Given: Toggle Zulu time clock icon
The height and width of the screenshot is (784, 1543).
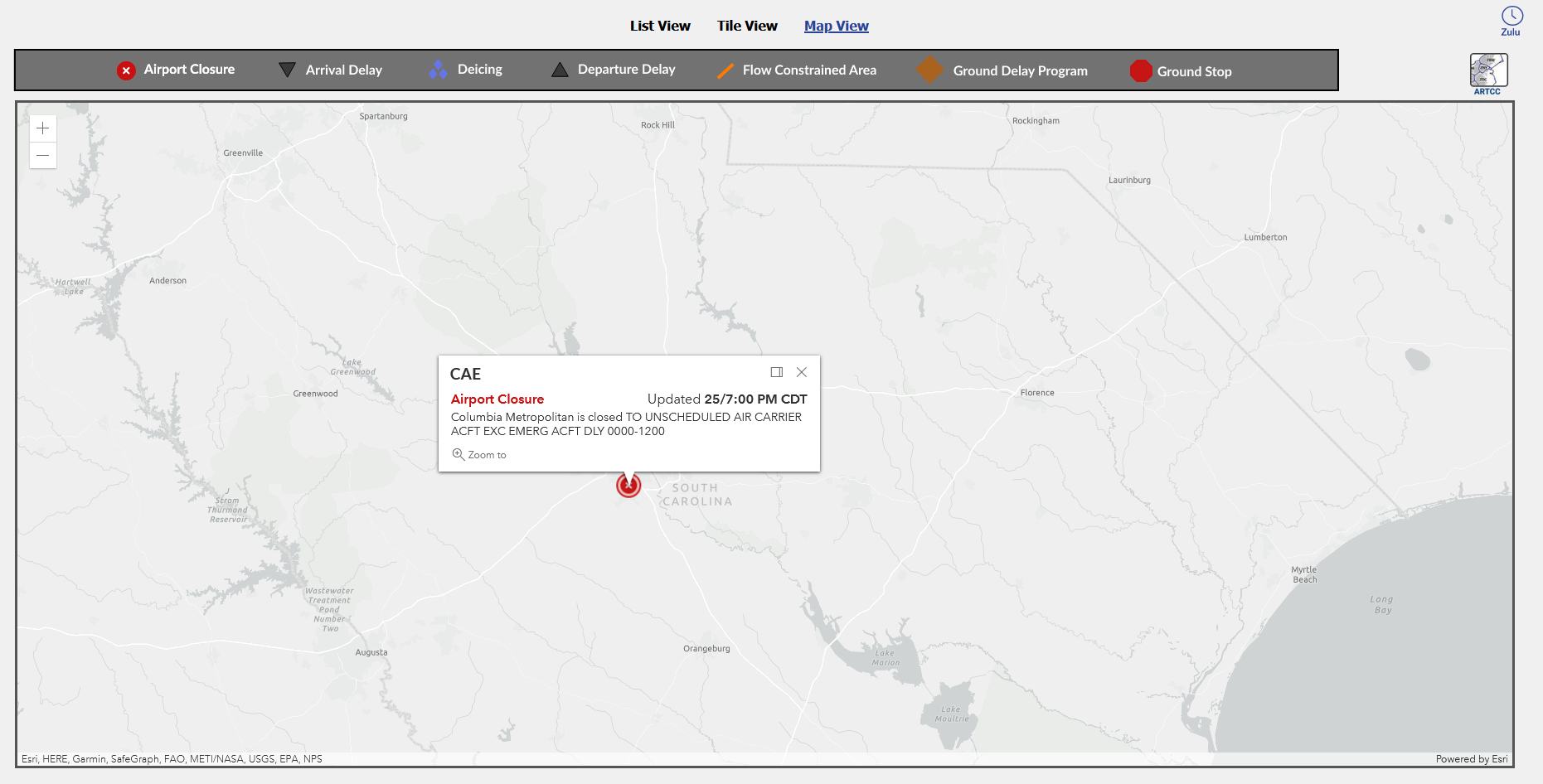Looking at the screenshot, I should 1511,21.
